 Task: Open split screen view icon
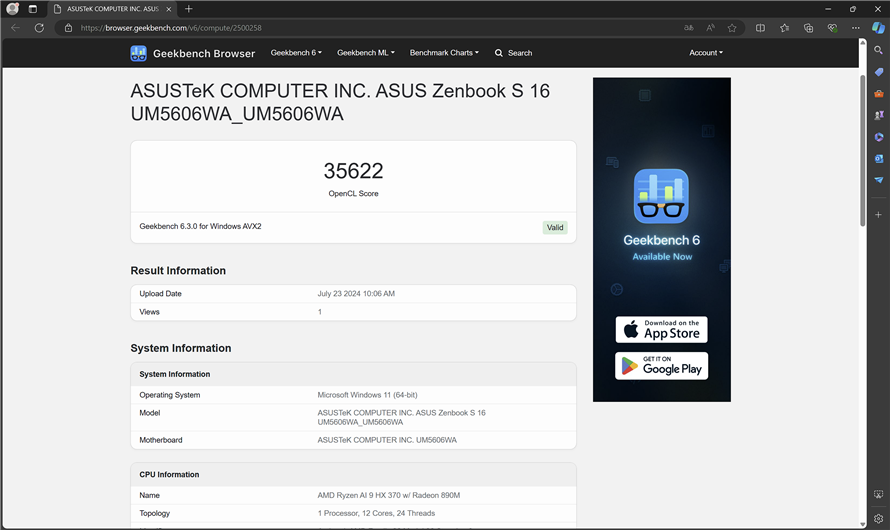760,28
